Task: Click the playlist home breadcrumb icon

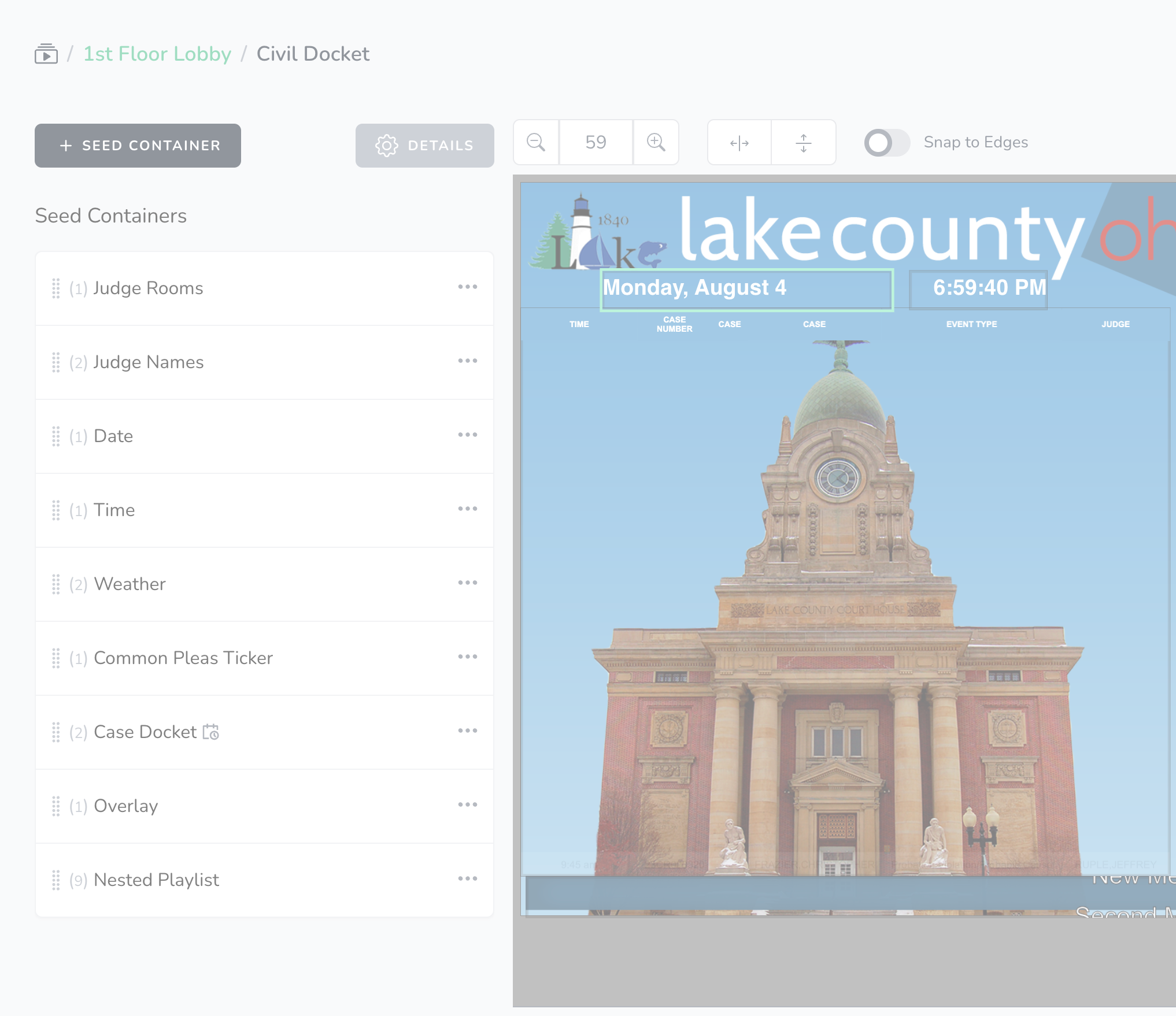Action: (x=46, y=54)
